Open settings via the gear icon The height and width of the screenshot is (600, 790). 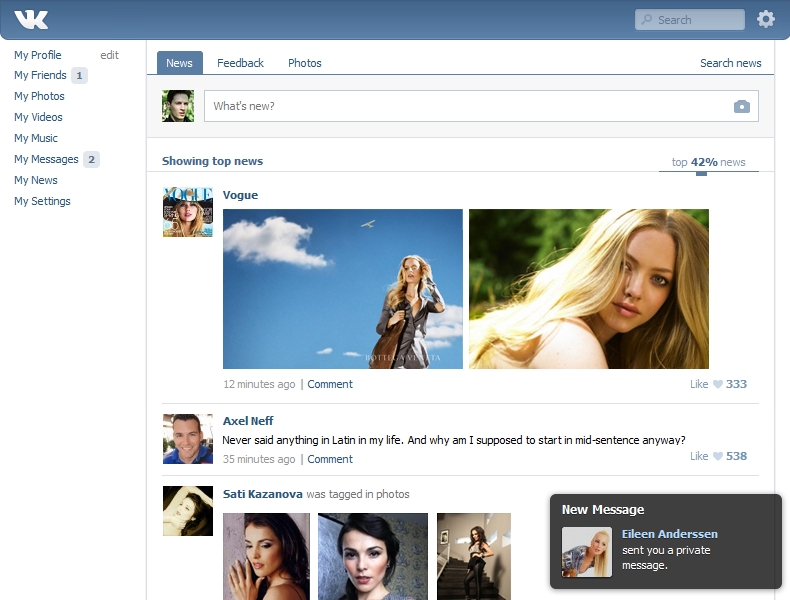tap(765, 19)
